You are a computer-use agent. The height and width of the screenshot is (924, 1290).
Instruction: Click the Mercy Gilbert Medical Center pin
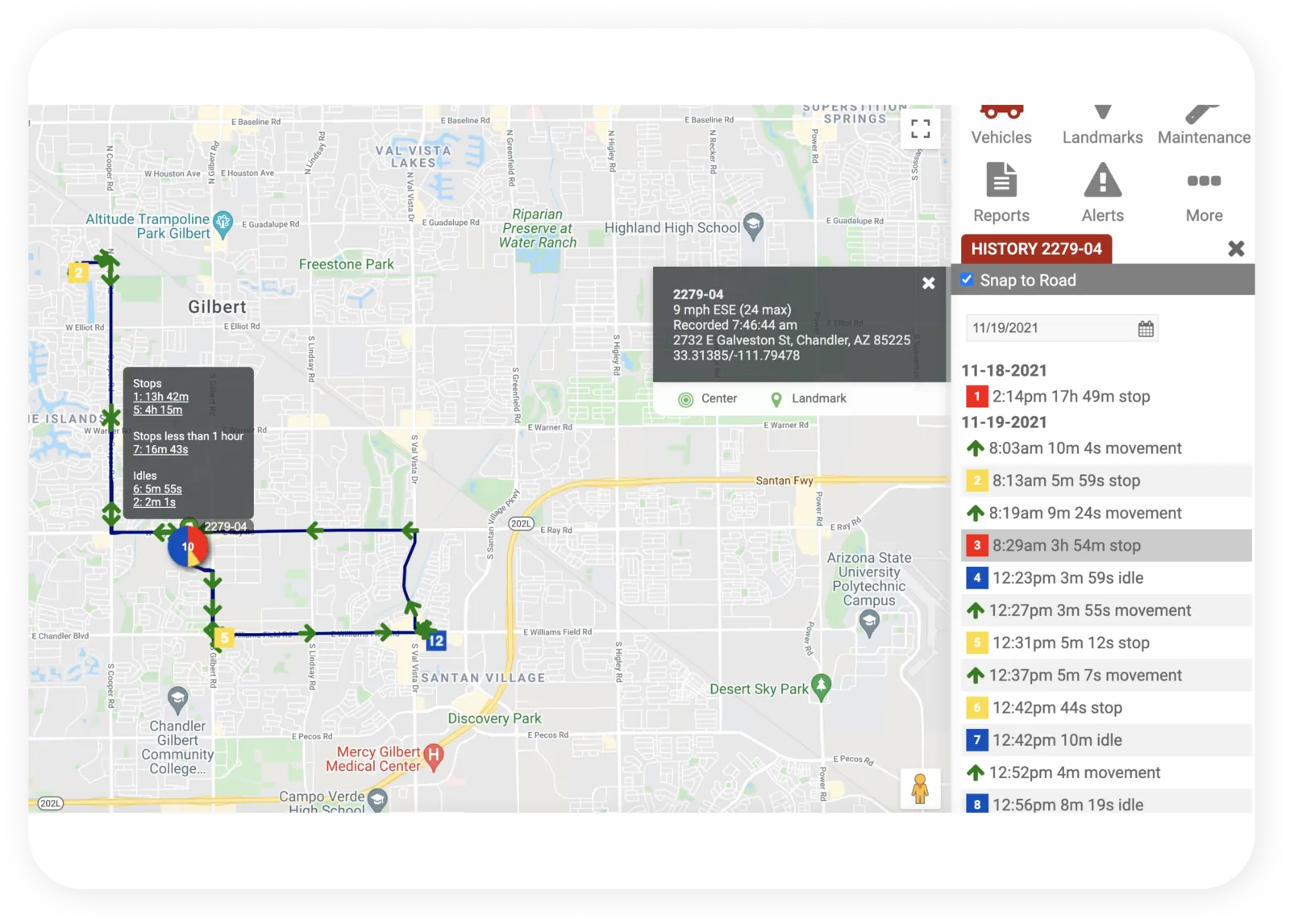pos(433,757)
